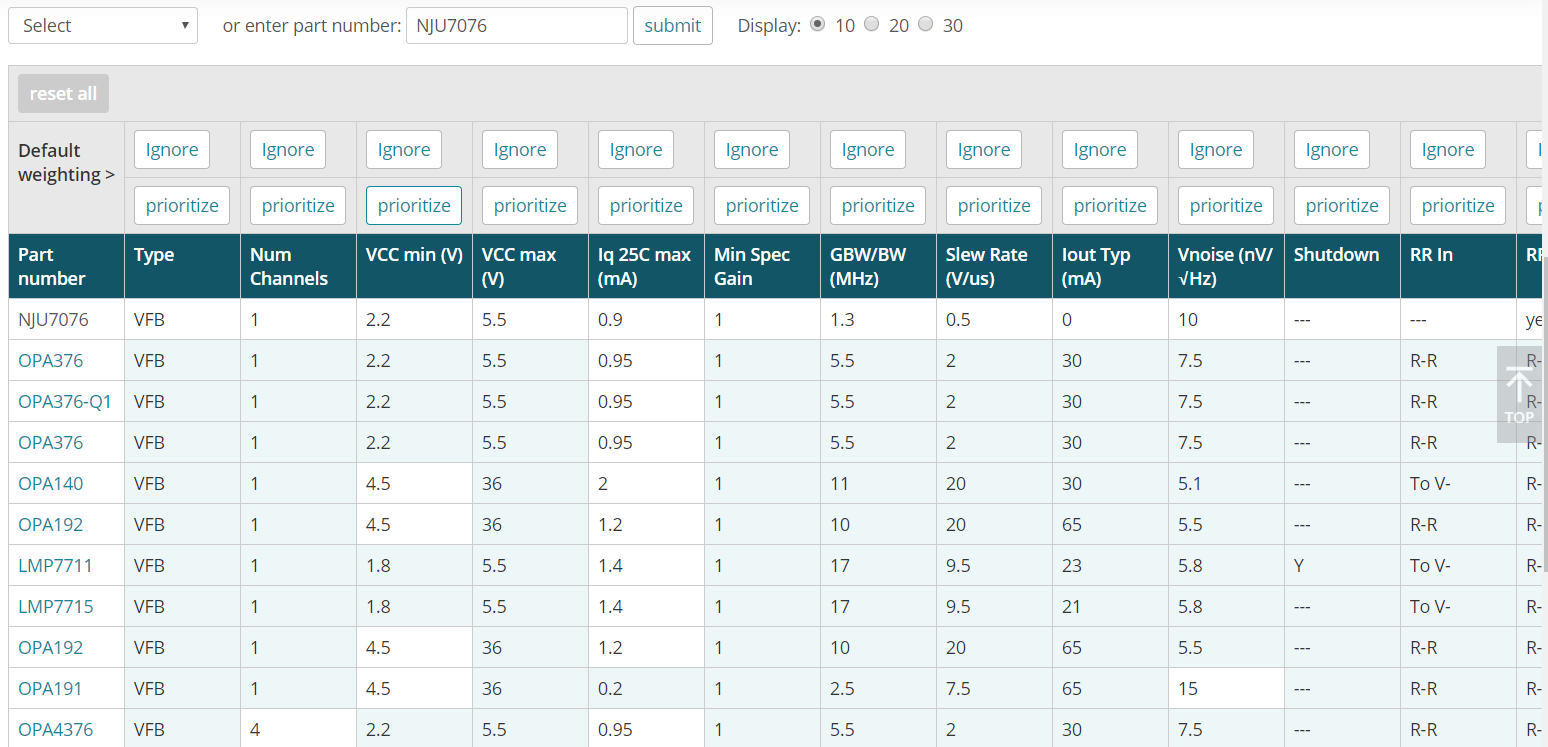1548x747 pixels.
Task: Click the Num Channels column header
Action: (289, 266)
